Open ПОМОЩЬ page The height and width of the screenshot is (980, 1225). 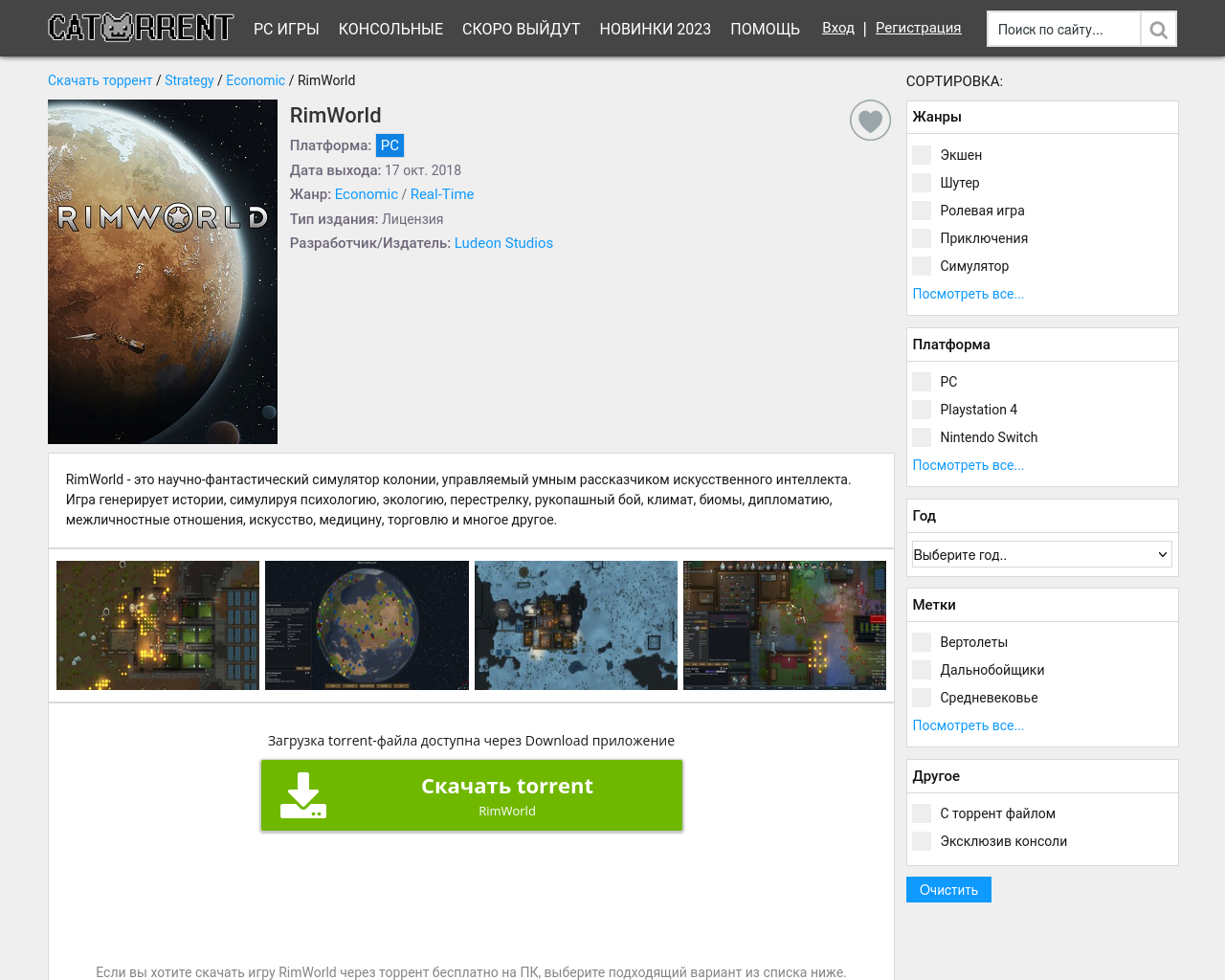coord(765,29)
